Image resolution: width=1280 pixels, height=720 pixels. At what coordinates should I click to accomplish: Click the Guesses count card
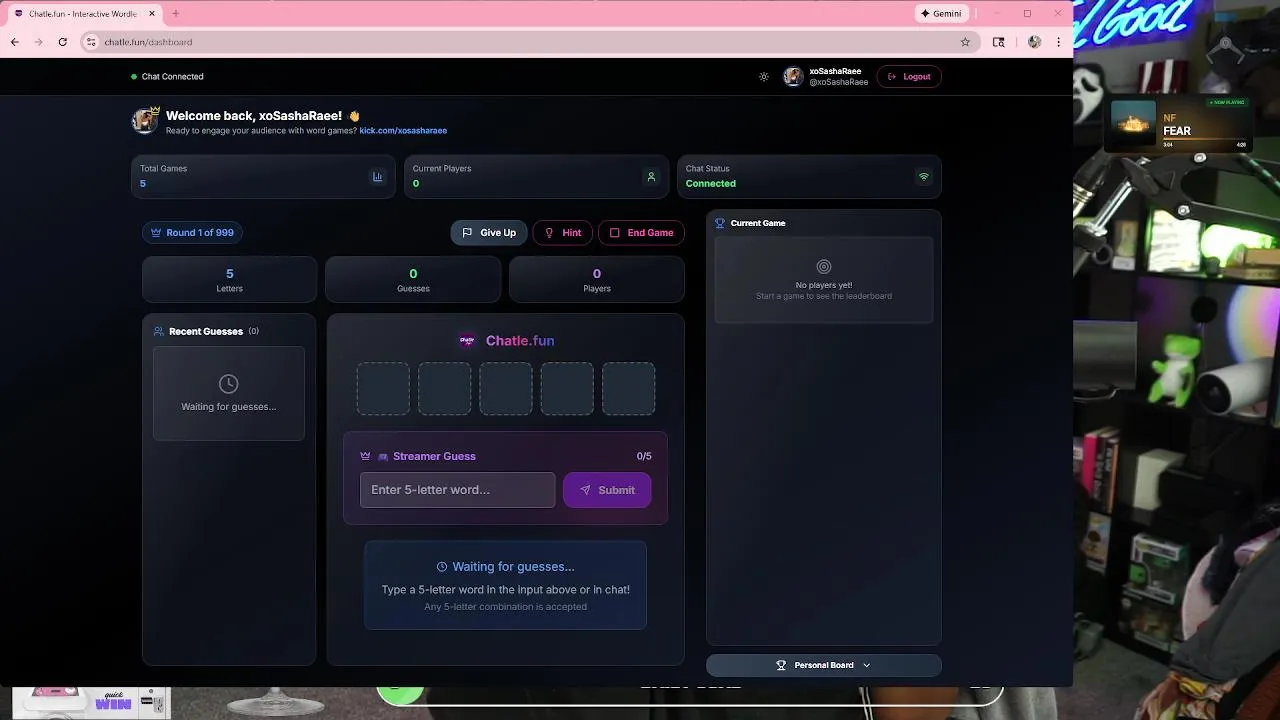coord(413,280)
